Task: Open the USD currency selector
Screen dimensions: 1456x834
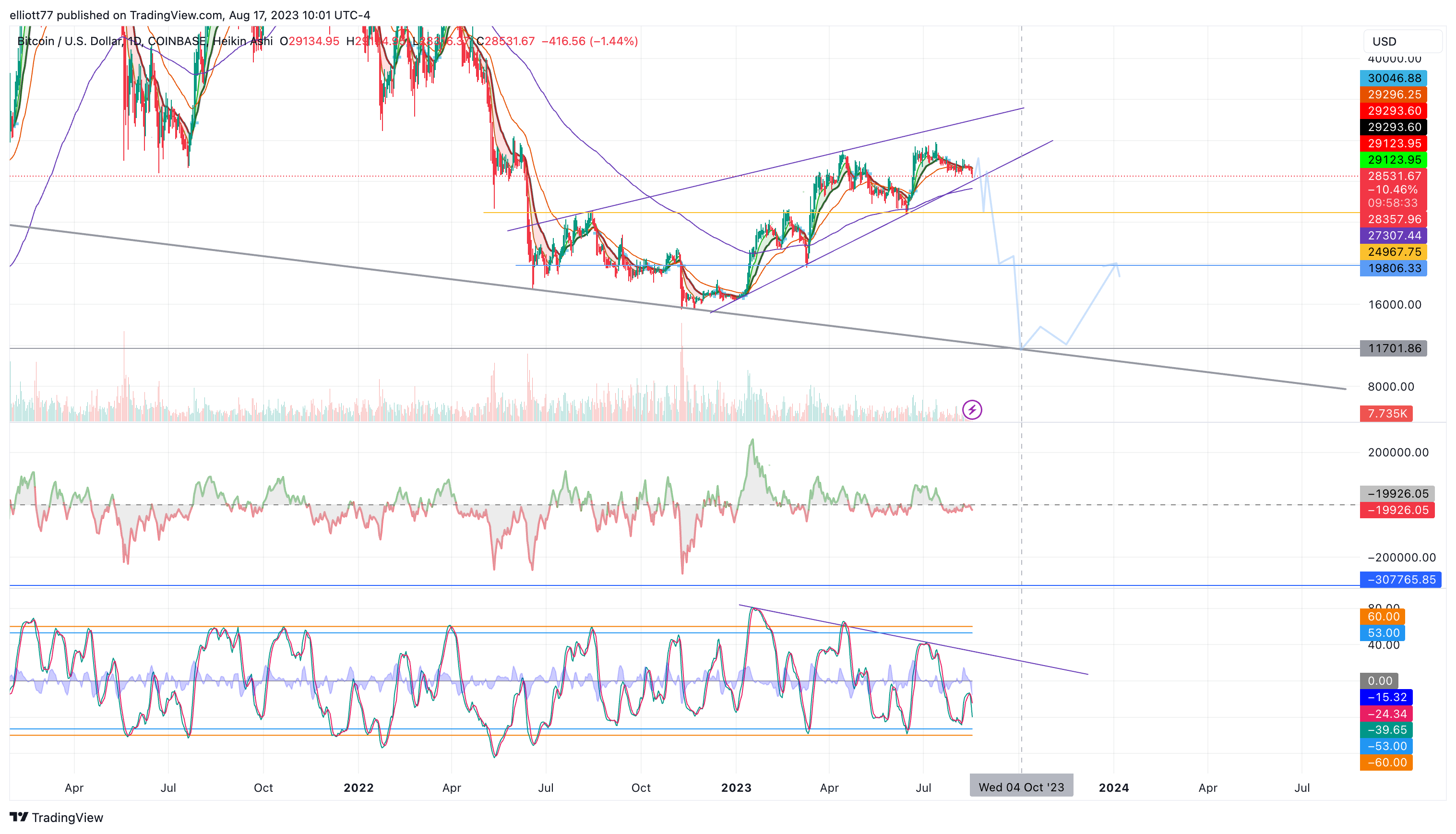Action: point(1402,41)
